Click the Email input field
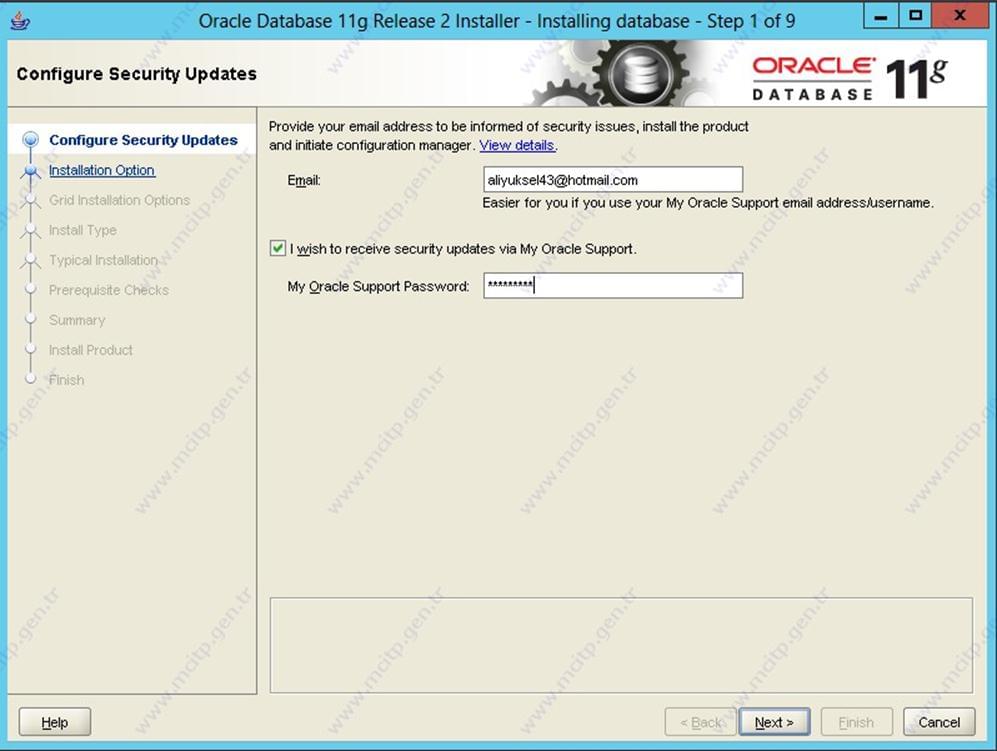Screen dimensions: 997x751 coord(613,180)
